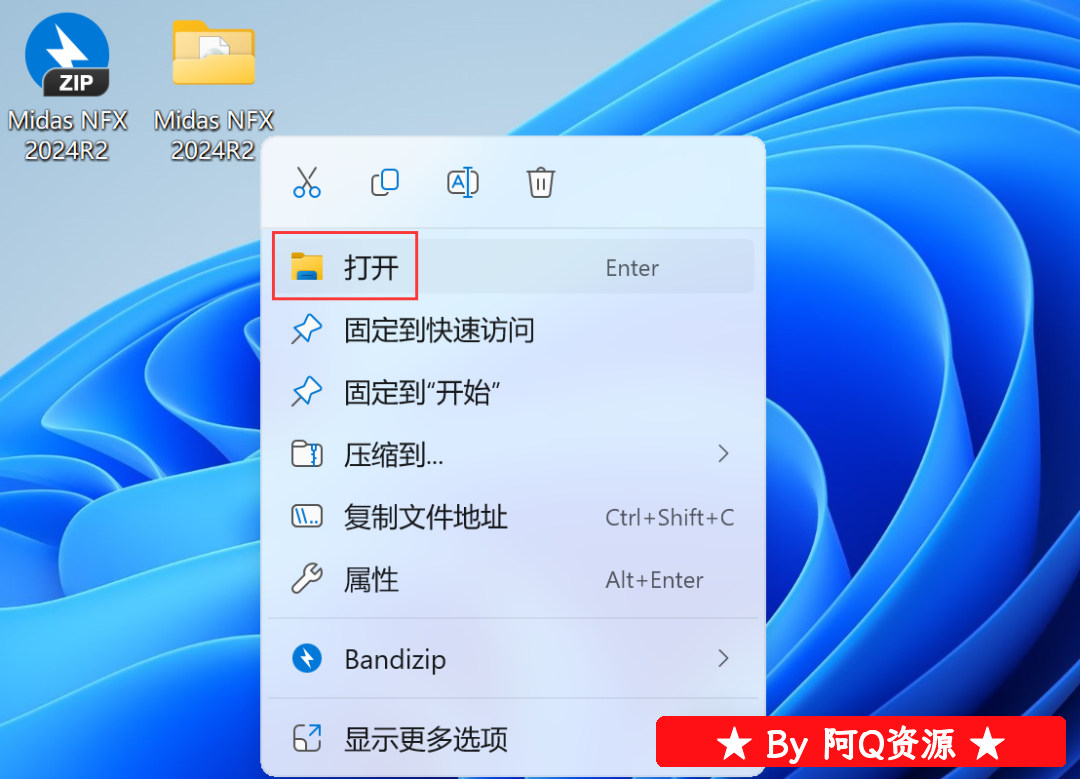Viewport: 1080px width, 779px height.
Task: Select 固定到"开始" menu entry
Action: click(513, 392)
